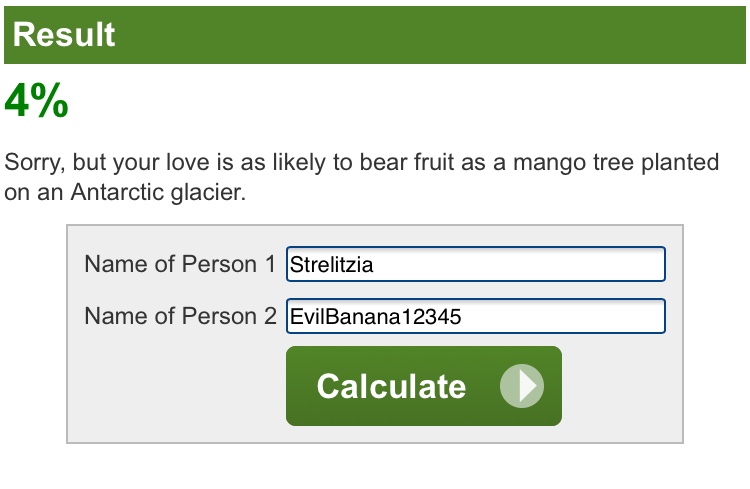Image resolution: width=750 pixels, height=489 pixels.
Task: Place cursor in empty area after Strelitzia
Action: [517, 264]
